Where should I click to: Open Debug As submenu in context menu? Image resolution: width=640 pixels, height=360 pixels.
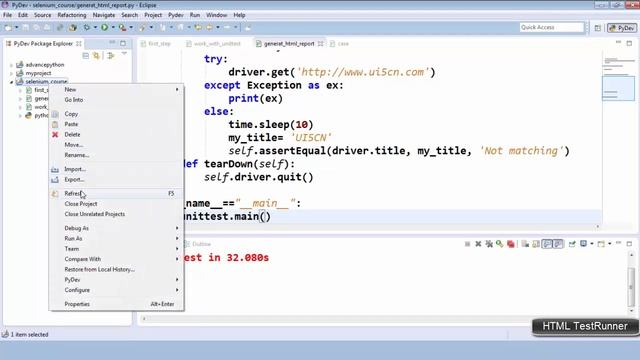tap(116, 228)
